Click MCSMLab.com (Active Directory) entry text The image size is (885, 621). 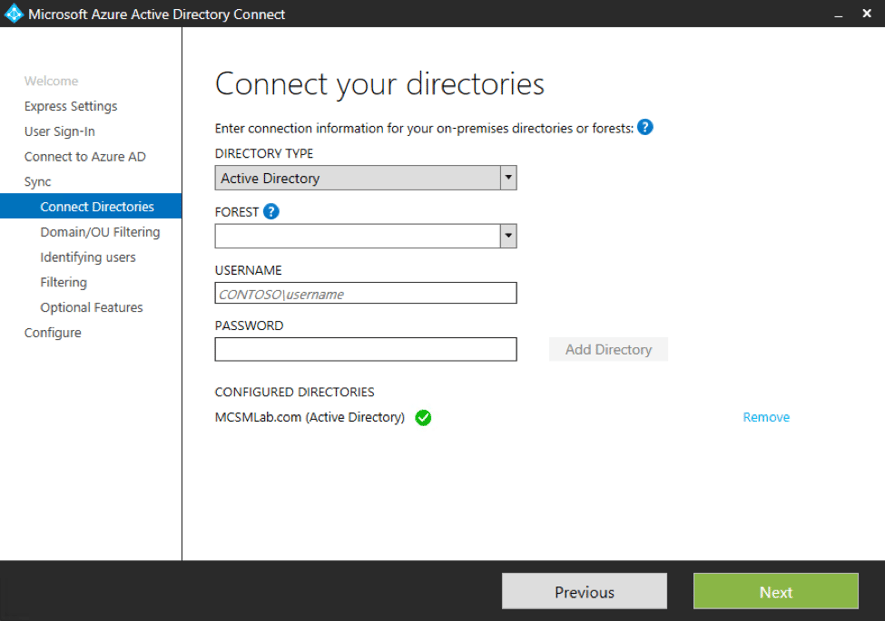pyautogui.click(x=310, y=417)
